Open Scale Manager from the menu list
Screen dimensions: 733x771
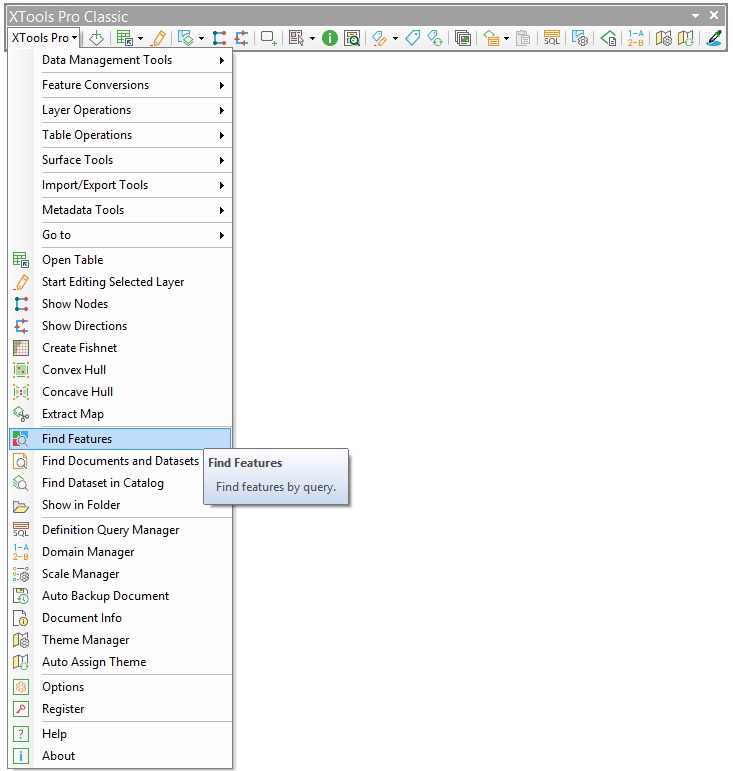pos(120,574)
